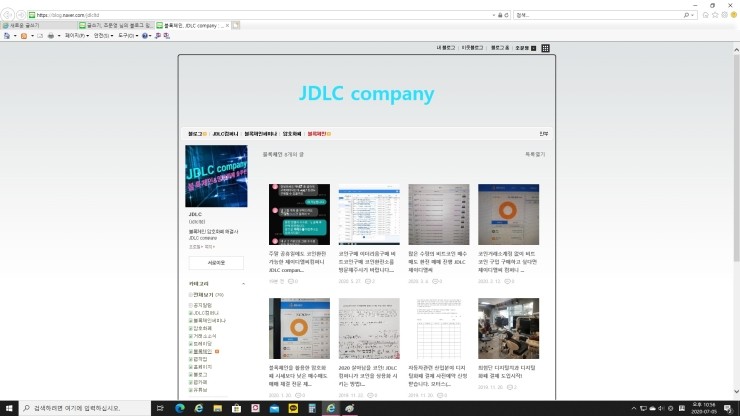Open Home icon dropdown arrow in command bar
The height and width of the screenshot is (416, 740).
pos(15,35)
